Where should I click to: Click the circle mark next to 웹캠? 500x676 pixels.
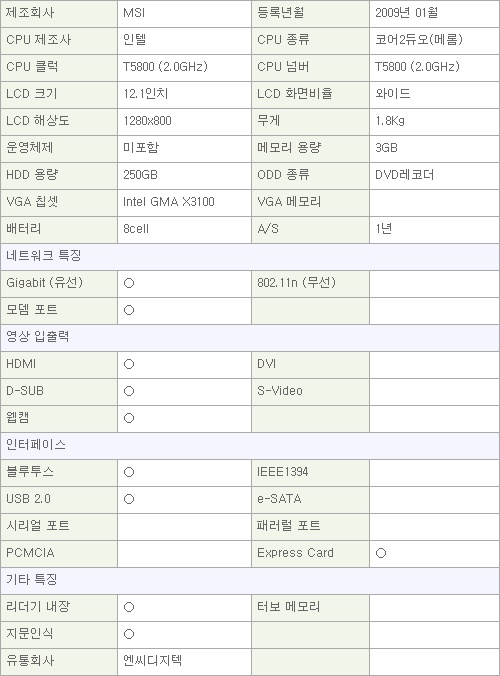pyautogui.click(x=129, y=418)
